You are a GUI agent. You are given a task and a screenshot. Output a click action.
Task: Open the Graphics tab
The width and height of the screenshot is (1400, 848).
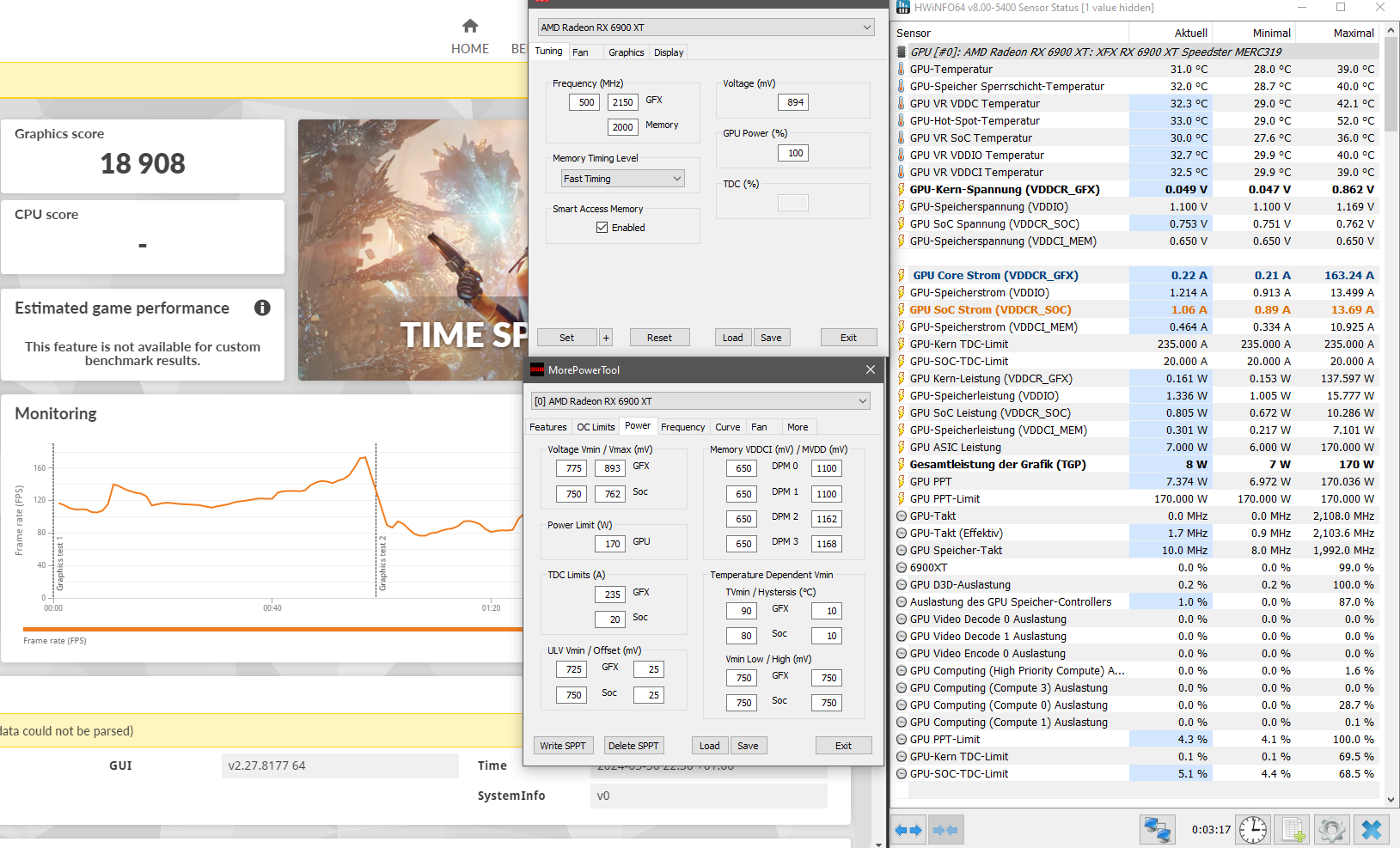[x=627, y=52]
